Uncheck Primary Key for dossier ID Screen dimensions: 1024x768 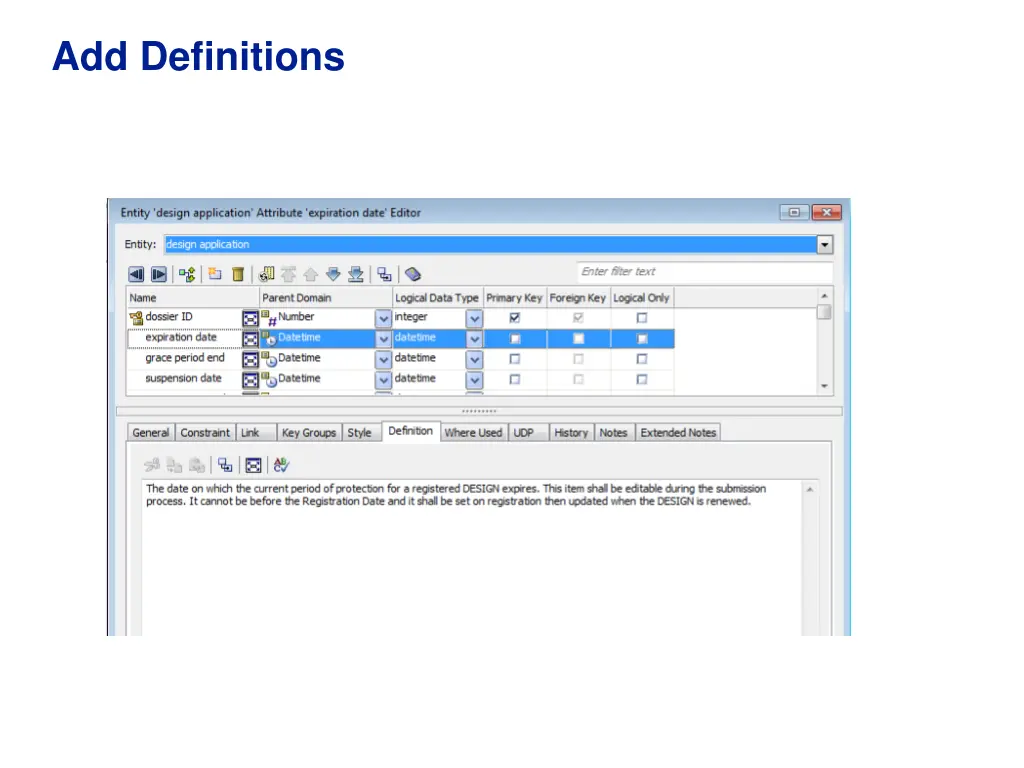click(x=515, y=317)
